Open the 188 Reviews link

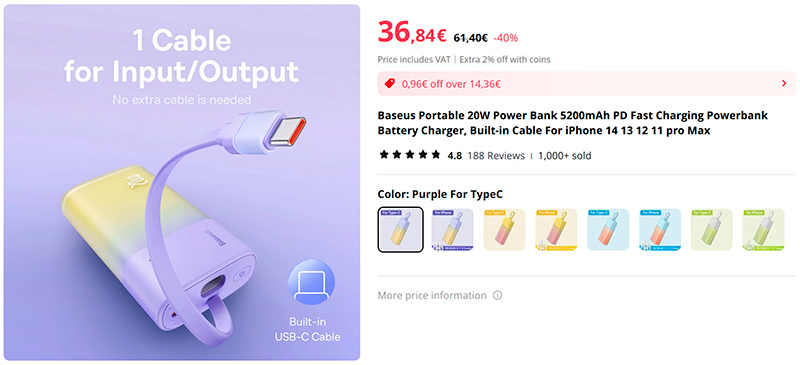[x=496, y=156]
